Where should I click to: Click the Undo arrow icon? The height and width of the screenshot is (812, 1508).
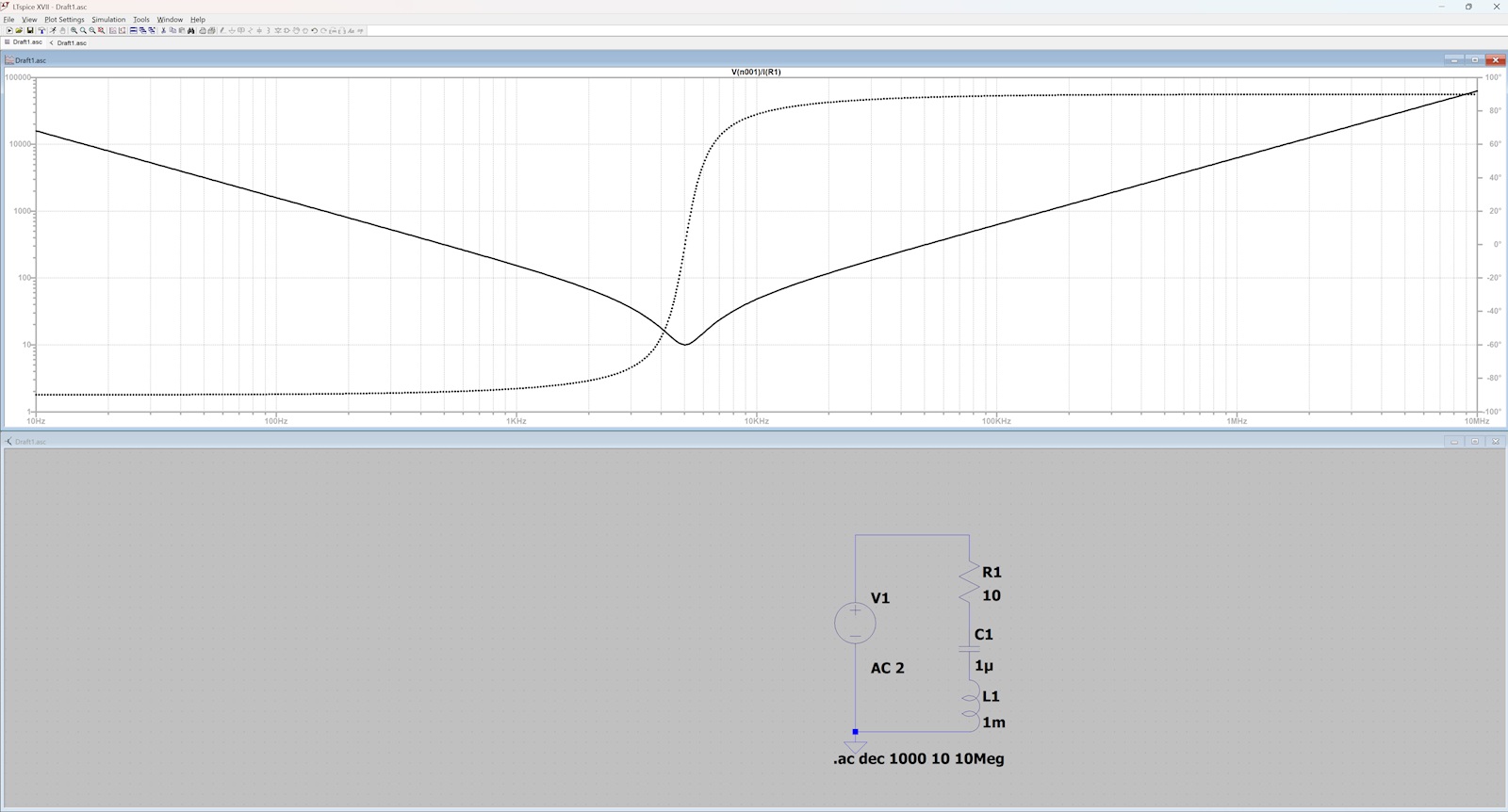314,30
